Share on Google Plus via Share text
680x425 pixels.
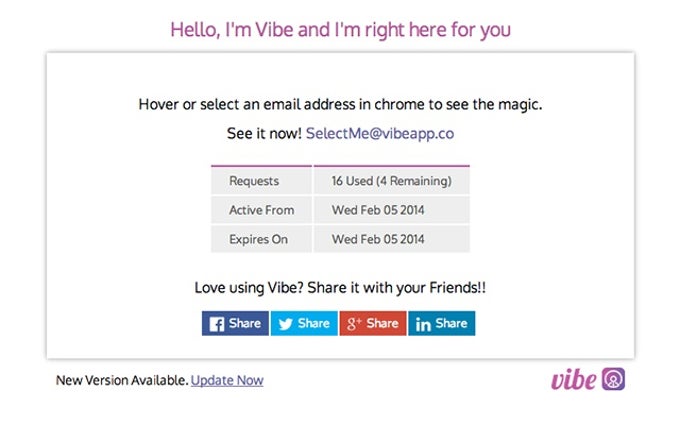coord(382,324)
